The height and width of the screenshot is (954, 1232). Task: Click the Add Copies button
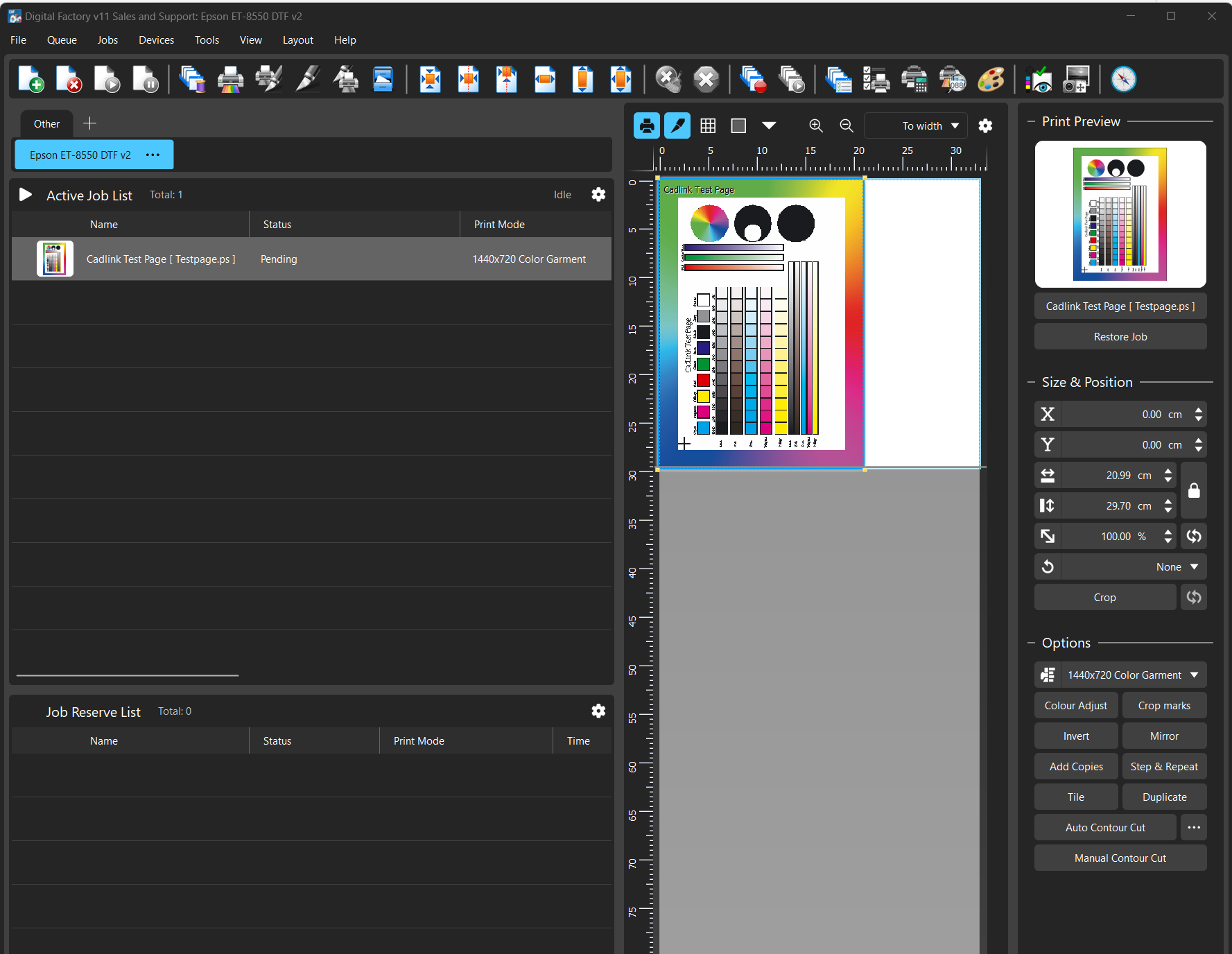(1076, 766)
